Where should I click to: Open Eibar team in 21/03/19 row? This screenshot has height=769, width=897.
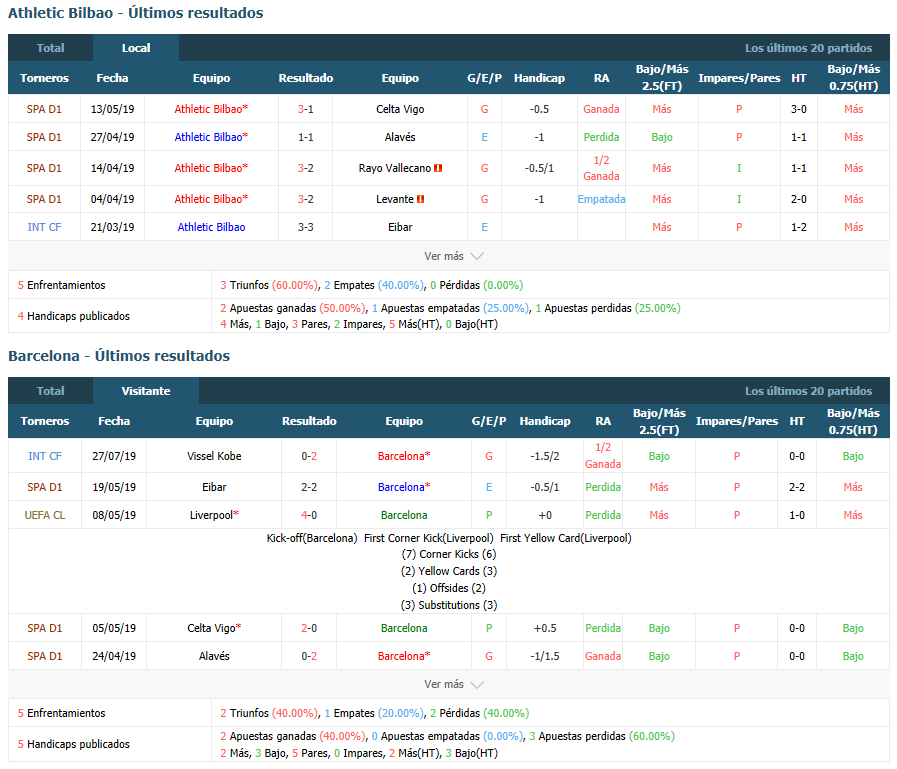click(400, 227)
